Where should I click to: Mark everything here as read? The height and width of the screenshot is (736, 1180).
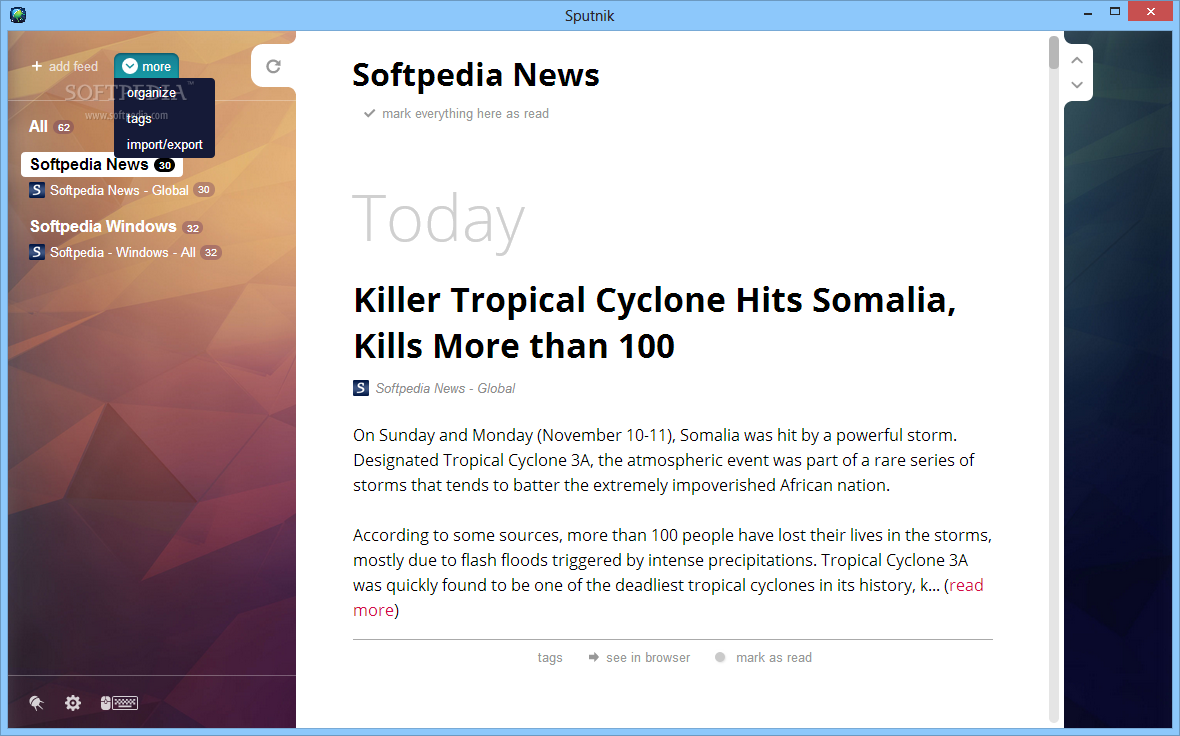[457, 114]
